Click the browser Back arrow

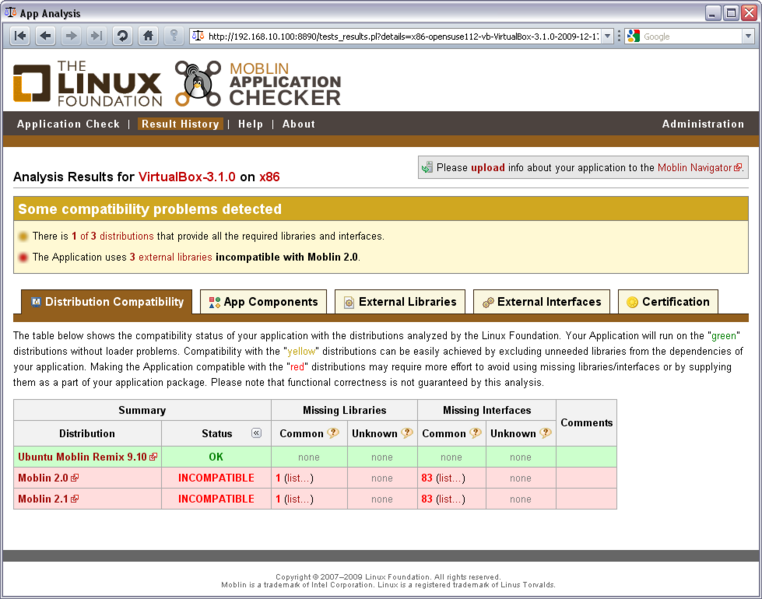click(46, 36)
